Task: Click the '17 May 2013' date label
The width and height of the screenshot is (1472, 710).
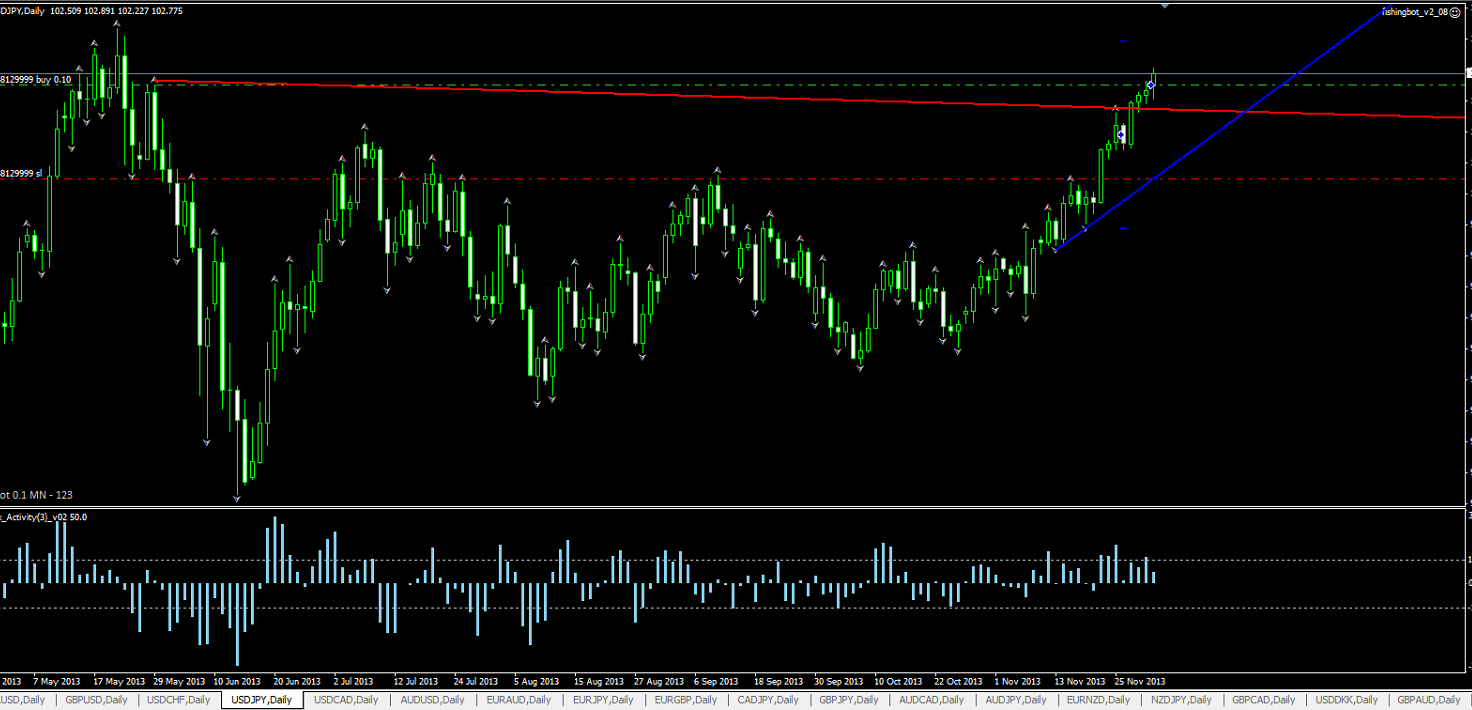Action: [118, 680]
